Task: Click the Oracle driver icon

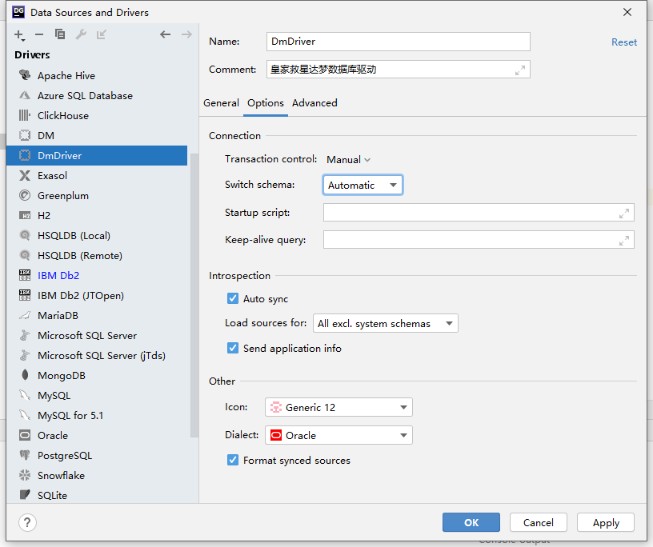Action: [25, 435]
